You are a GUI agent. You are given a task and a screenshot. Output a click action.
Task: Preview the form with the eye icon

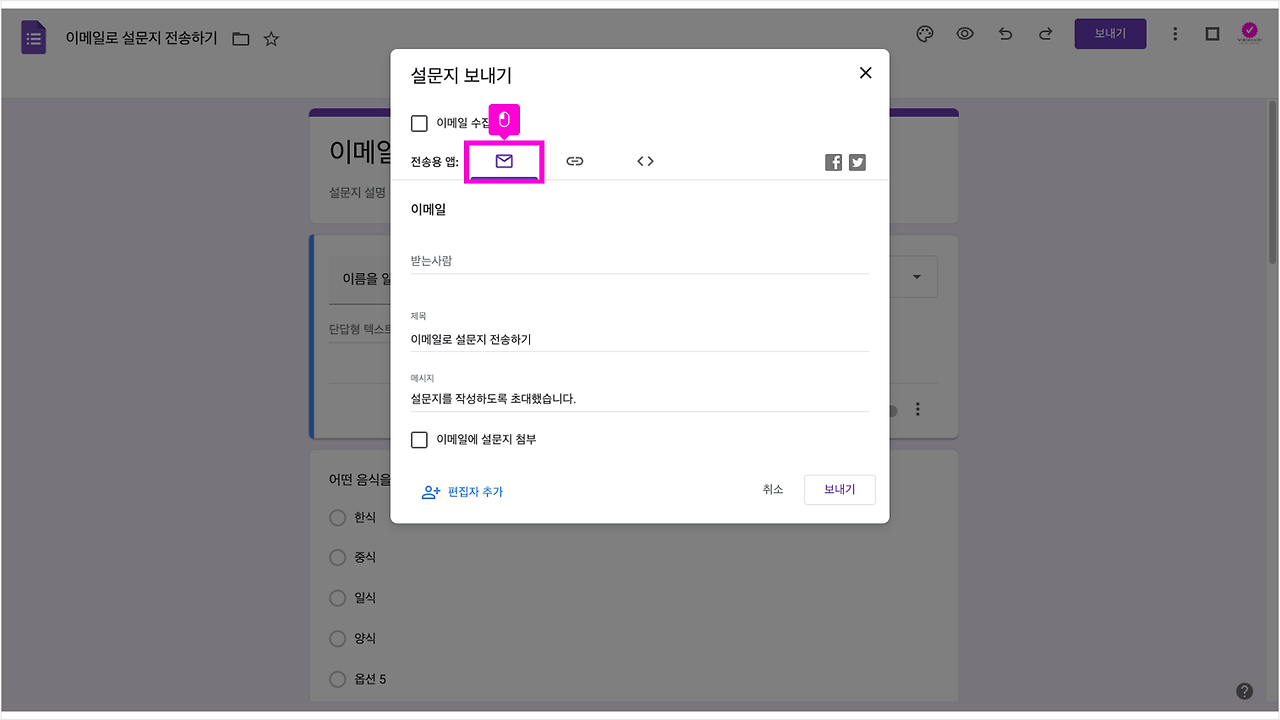(x=964, y=33)
